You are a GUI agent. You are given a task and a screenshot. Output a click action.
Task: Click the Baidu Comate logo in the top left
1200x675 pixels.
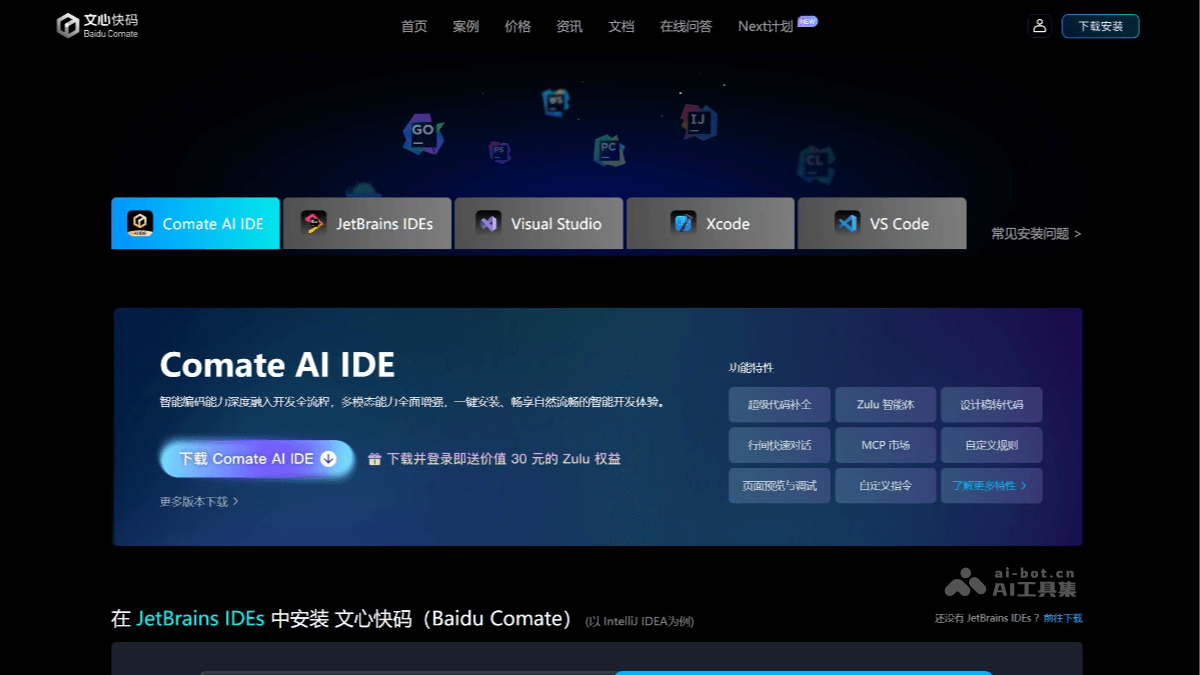[97, 26]
